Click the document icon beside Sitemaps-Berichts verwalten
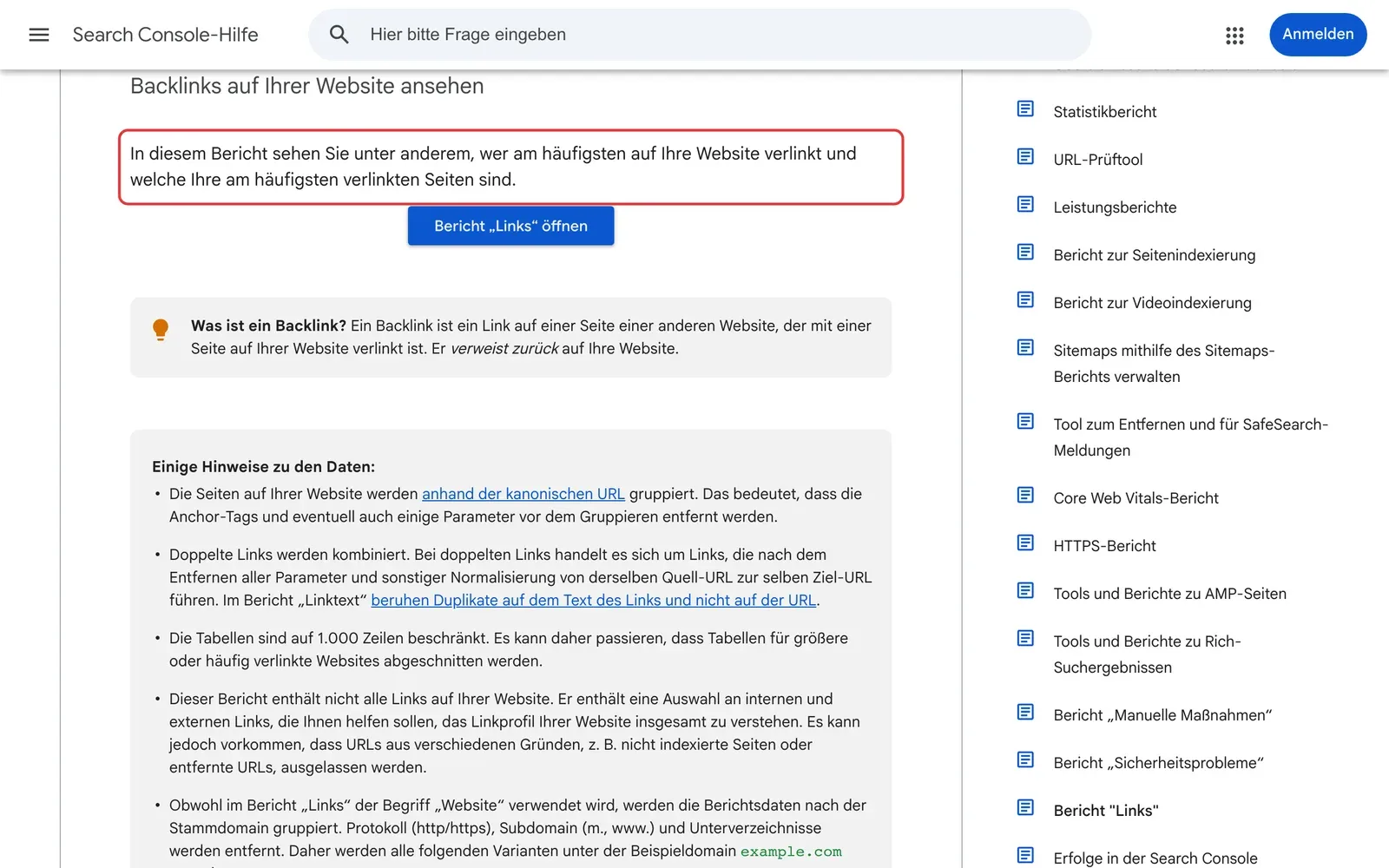The height and width of the screenshot is (868, 1389). coord(1025,347)
